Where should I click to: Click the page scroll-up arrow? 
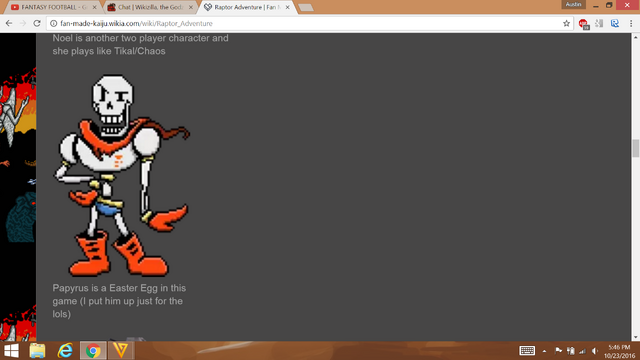coord(636,37)
